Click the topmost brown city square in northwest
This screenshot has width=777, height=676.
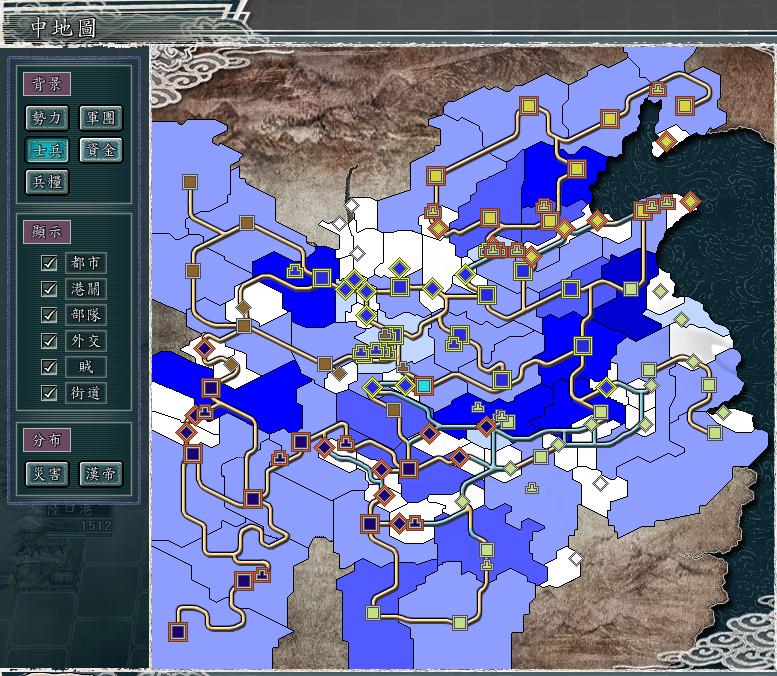190,181
